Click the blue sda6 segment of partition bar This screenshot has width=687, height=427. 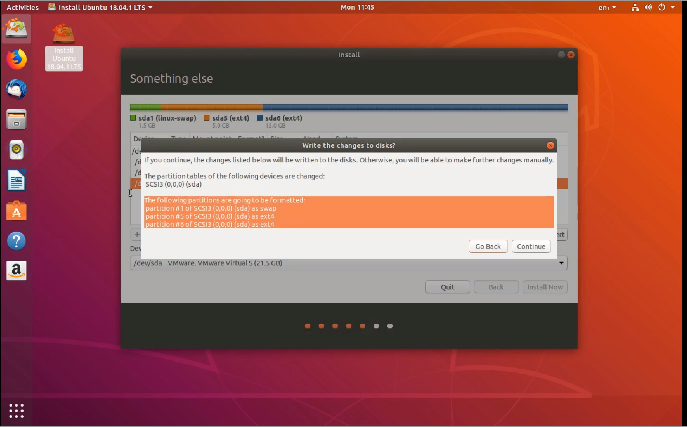point(415,107)
